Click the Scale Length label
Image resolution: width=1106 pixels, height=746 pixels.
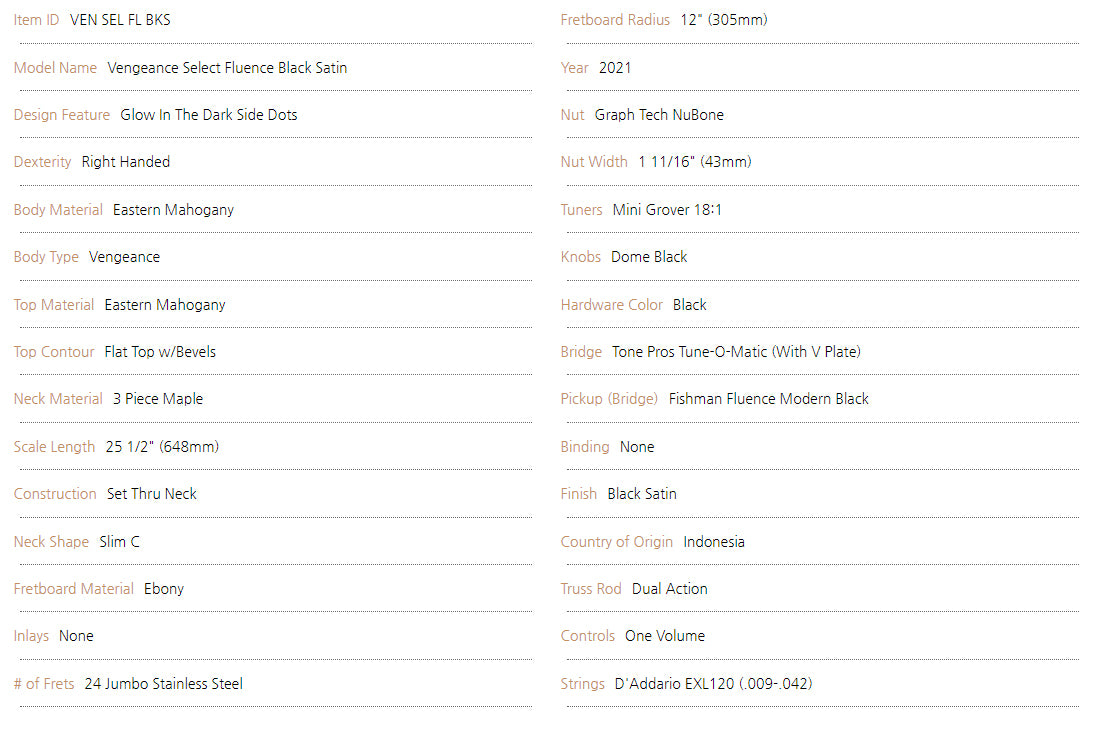54,447
